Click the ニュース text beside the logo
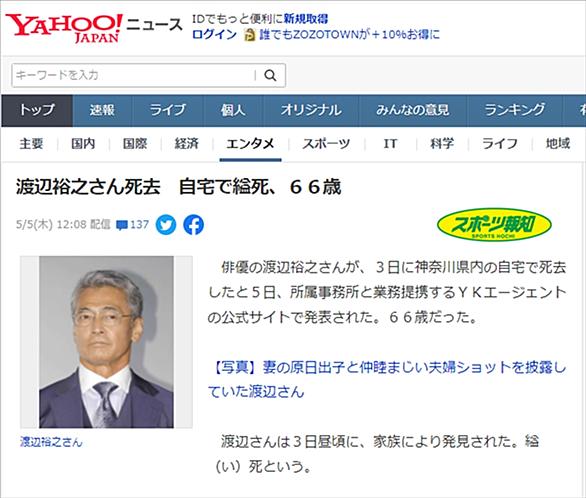Image resolution: width=586 pixels, height=498 pixels. [155, 25]
